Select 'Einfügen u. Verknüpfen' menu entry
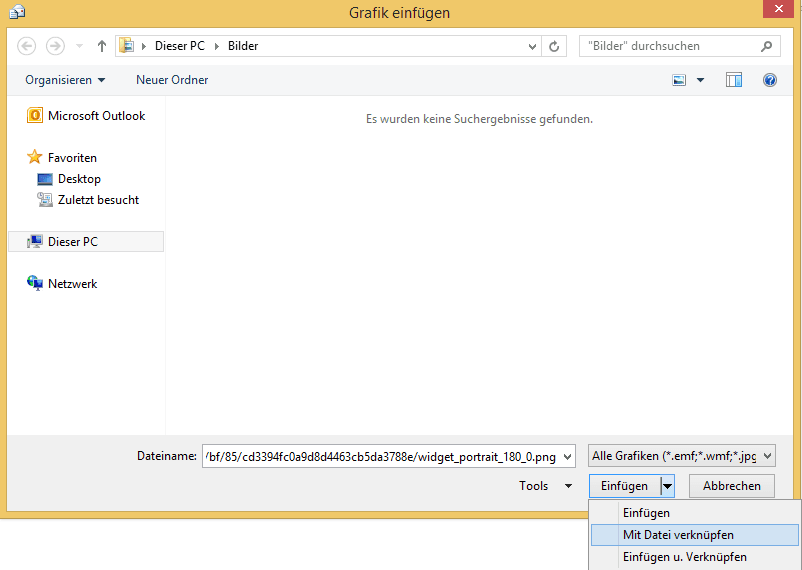This screenshot has height=570, width=802. 684,557
